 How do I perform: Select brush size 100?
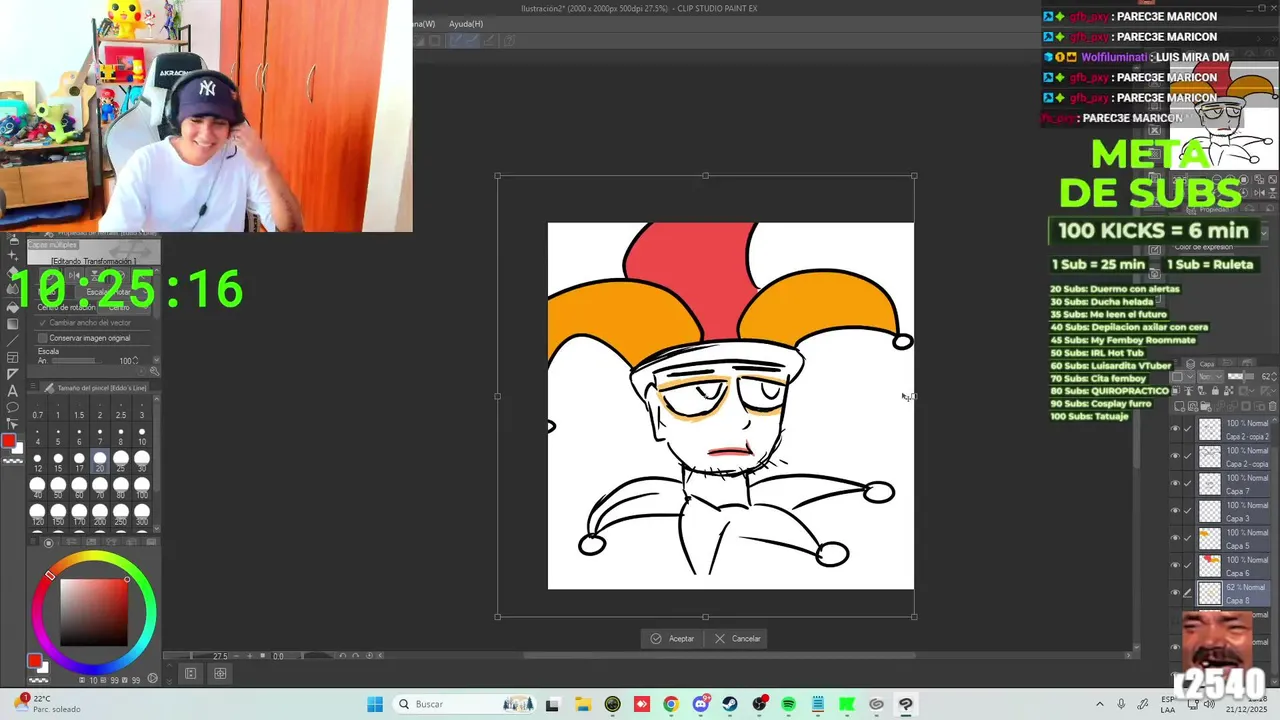[142, 489]
